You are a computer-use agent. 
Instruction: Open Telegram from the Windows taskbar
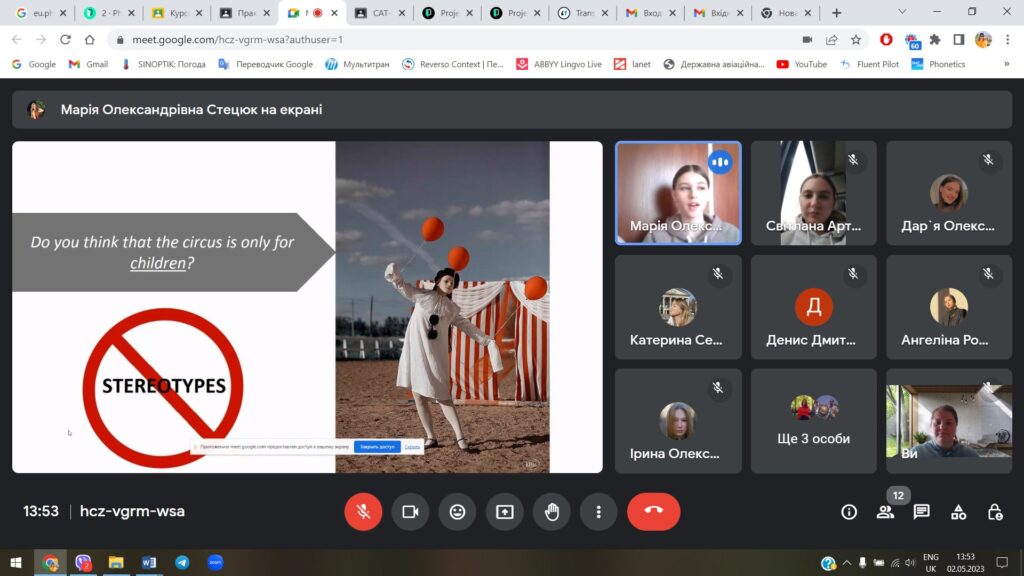182,563
